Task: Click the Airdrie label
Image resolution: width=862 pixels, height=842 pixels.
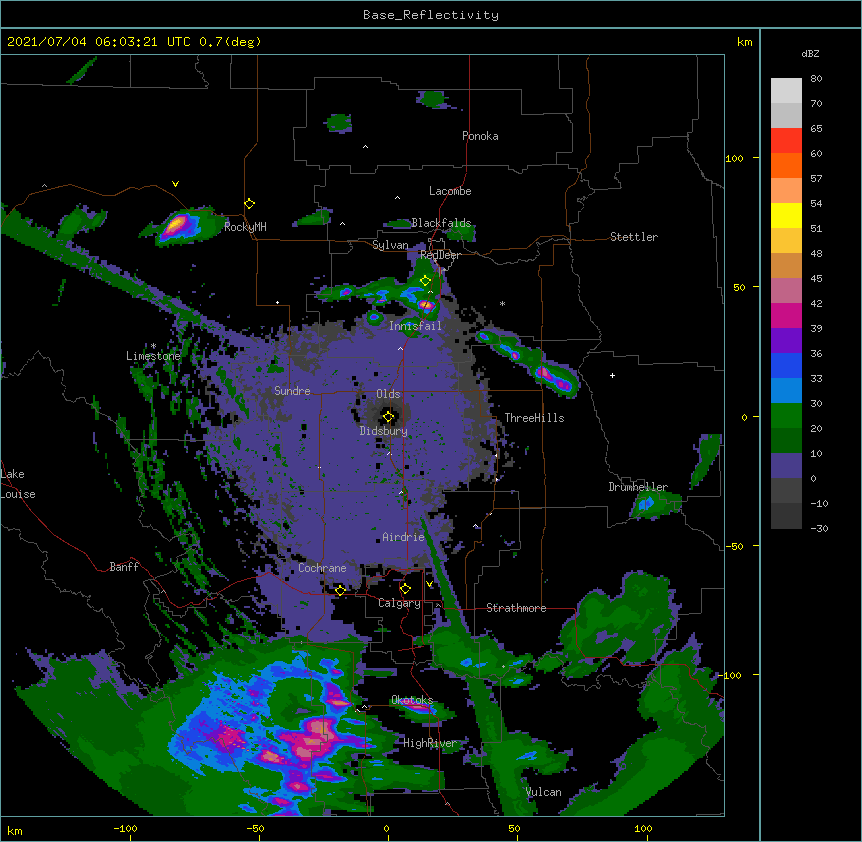Action: click(403, 537)
